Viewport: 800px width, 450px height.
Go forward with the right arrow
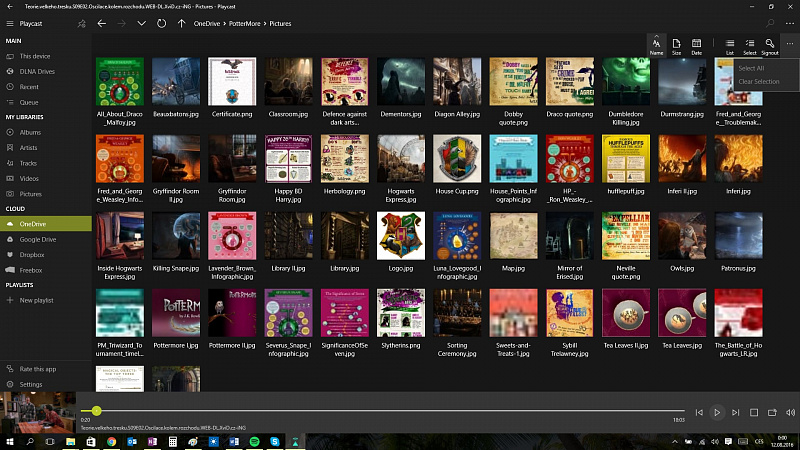[121, 23]
